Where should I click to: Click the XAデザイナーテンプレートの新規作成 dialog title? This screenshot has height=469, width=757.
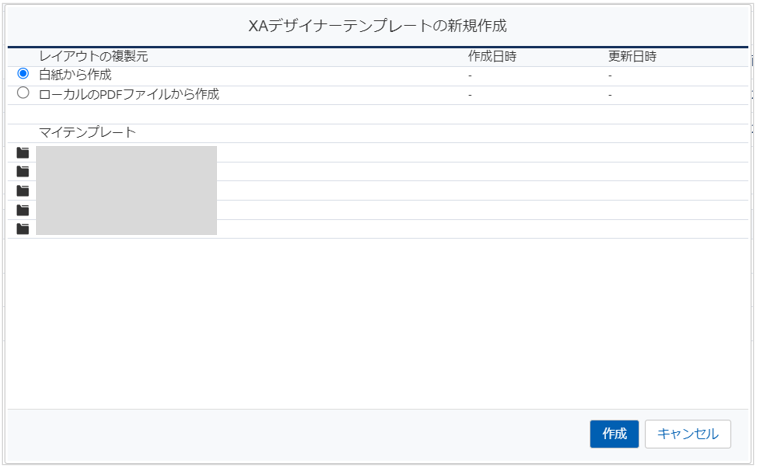[x=378, y=25]
